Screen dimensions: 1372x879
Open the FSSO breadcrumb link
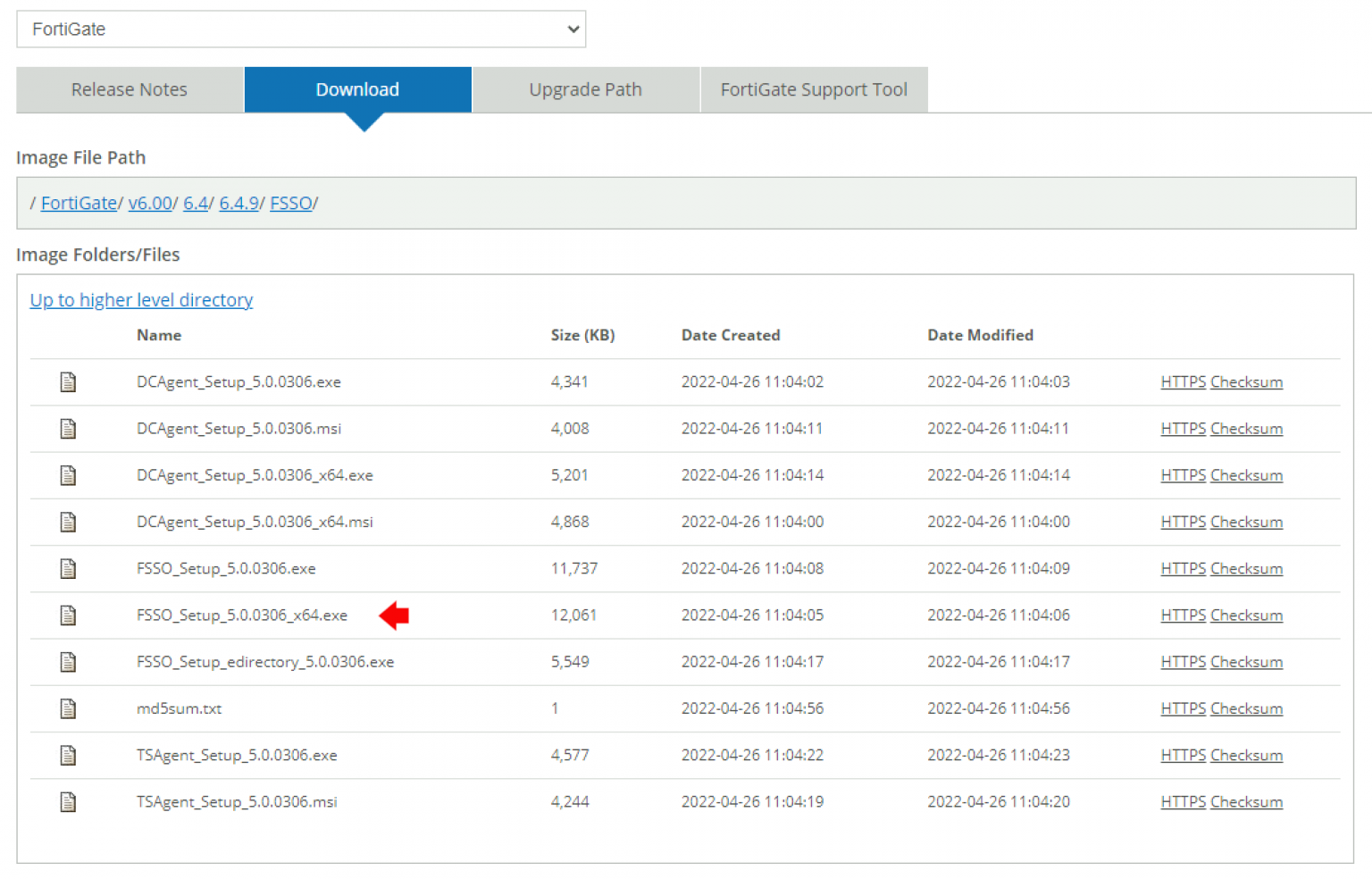click(x=290, y=203)
